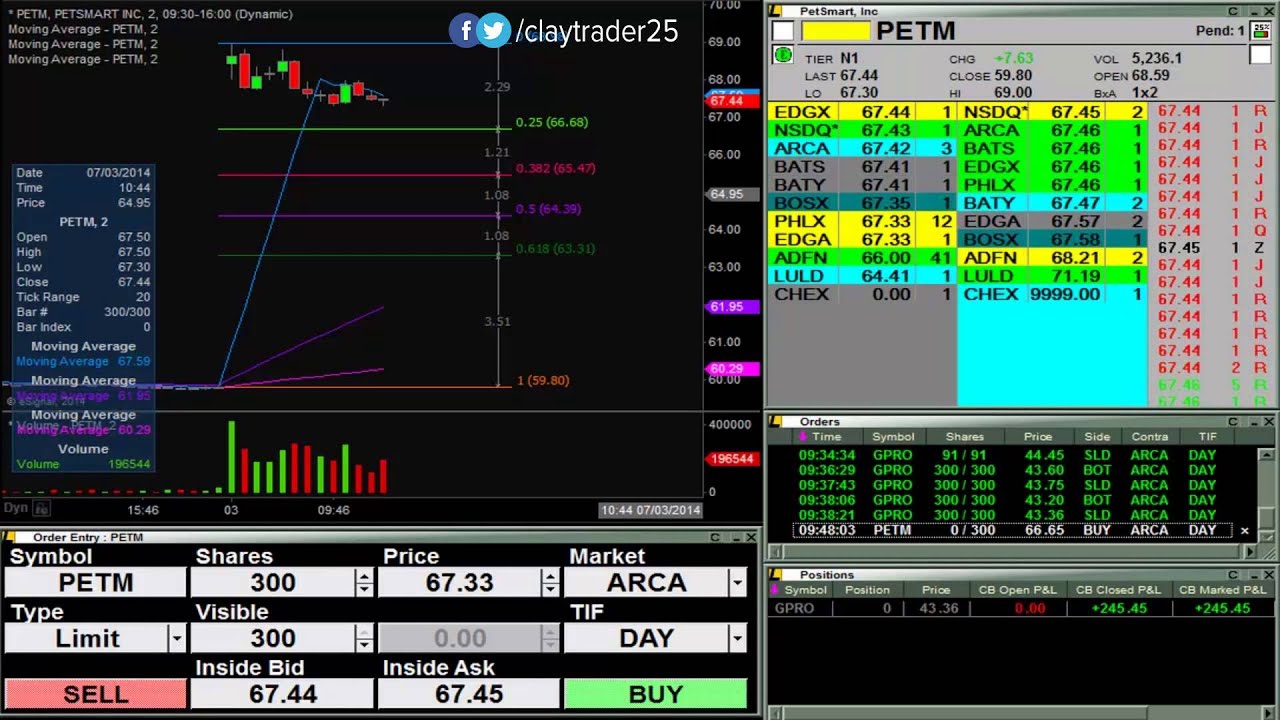The image size is (1280, 720).
Task: Click the ADFN ask row at 68.21
Action: click(1053, 258)
